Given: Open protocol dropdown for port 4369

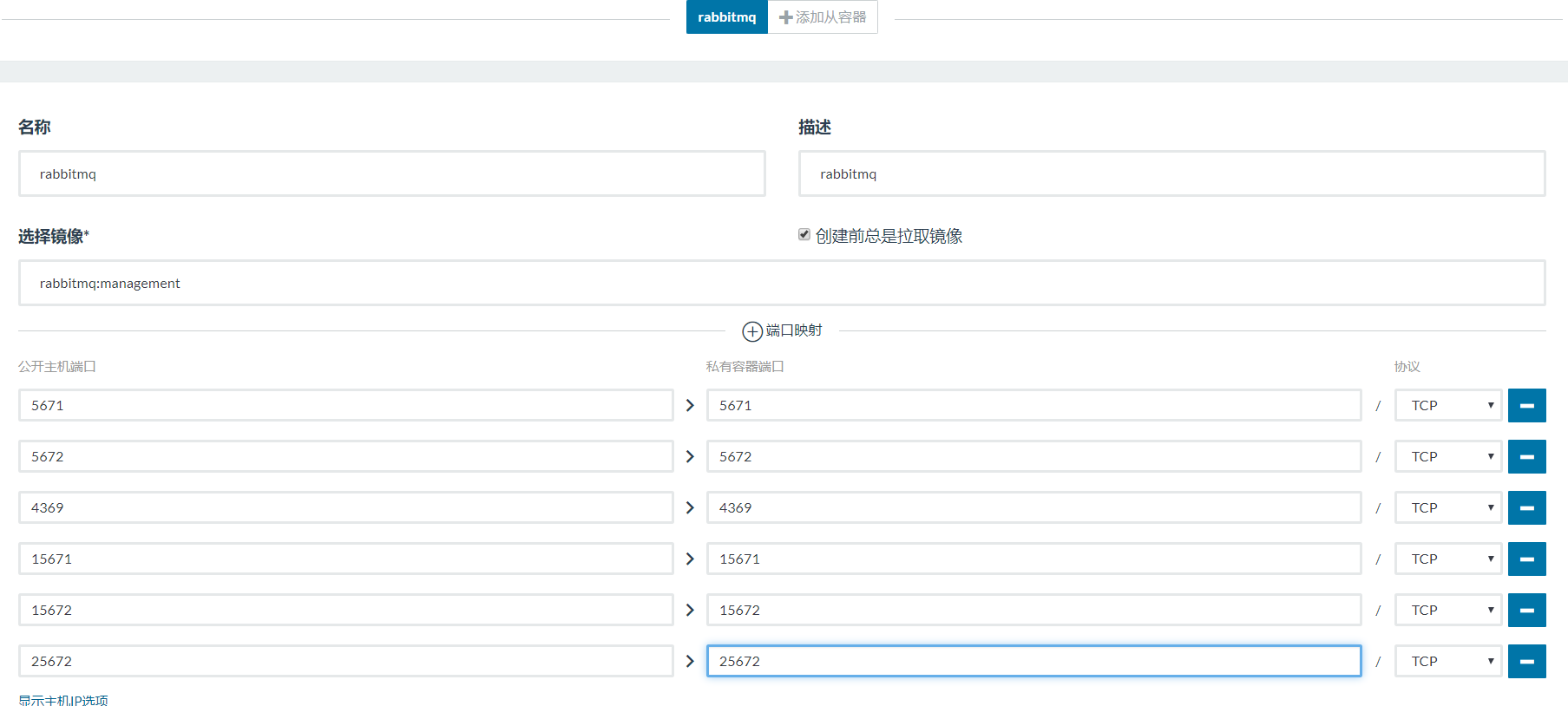Looking at the screenshot, I should click(1448, 507).
